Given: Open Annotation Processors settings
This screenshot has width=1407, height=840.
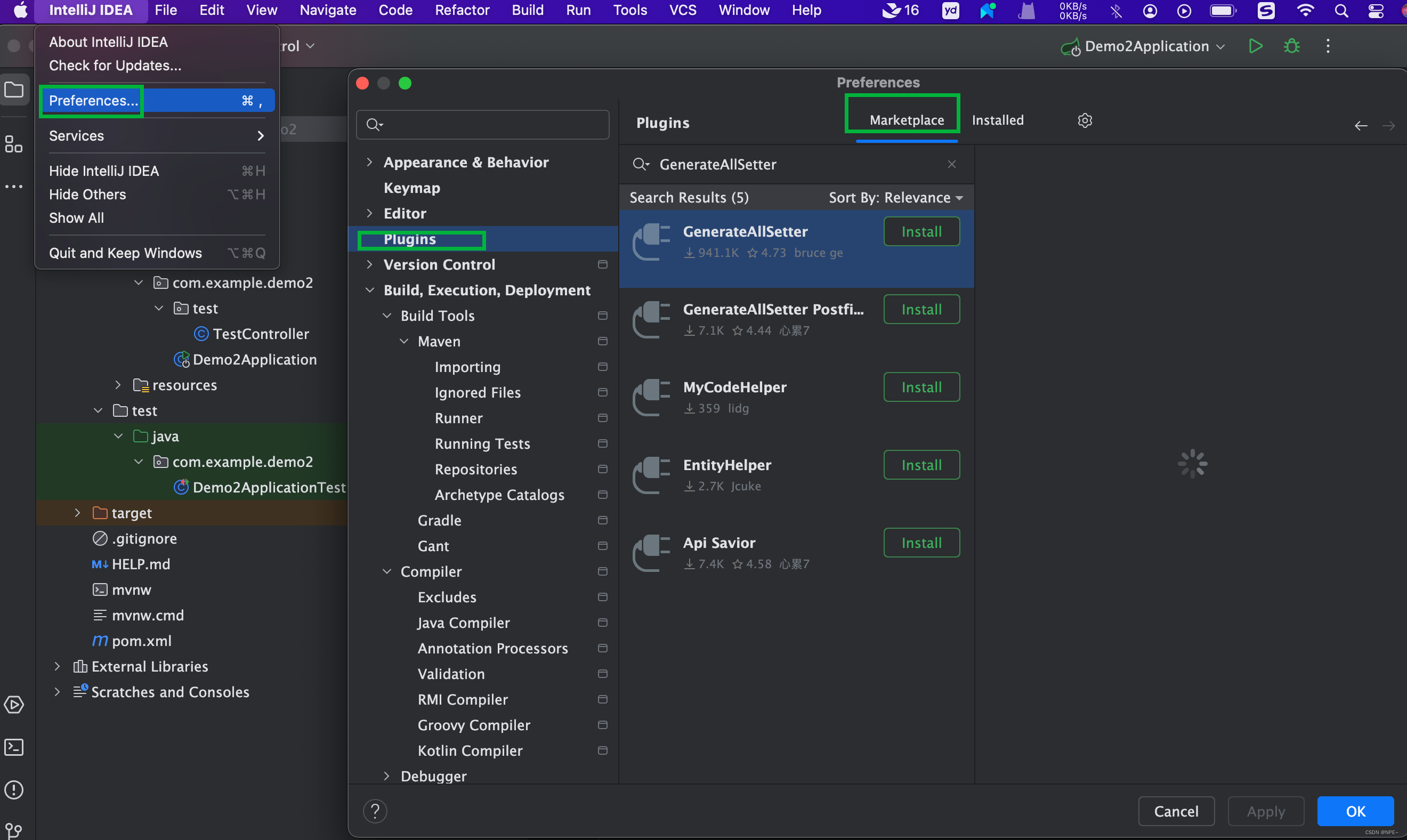Looking at the screenshot, I should click(x=492, y=648).
